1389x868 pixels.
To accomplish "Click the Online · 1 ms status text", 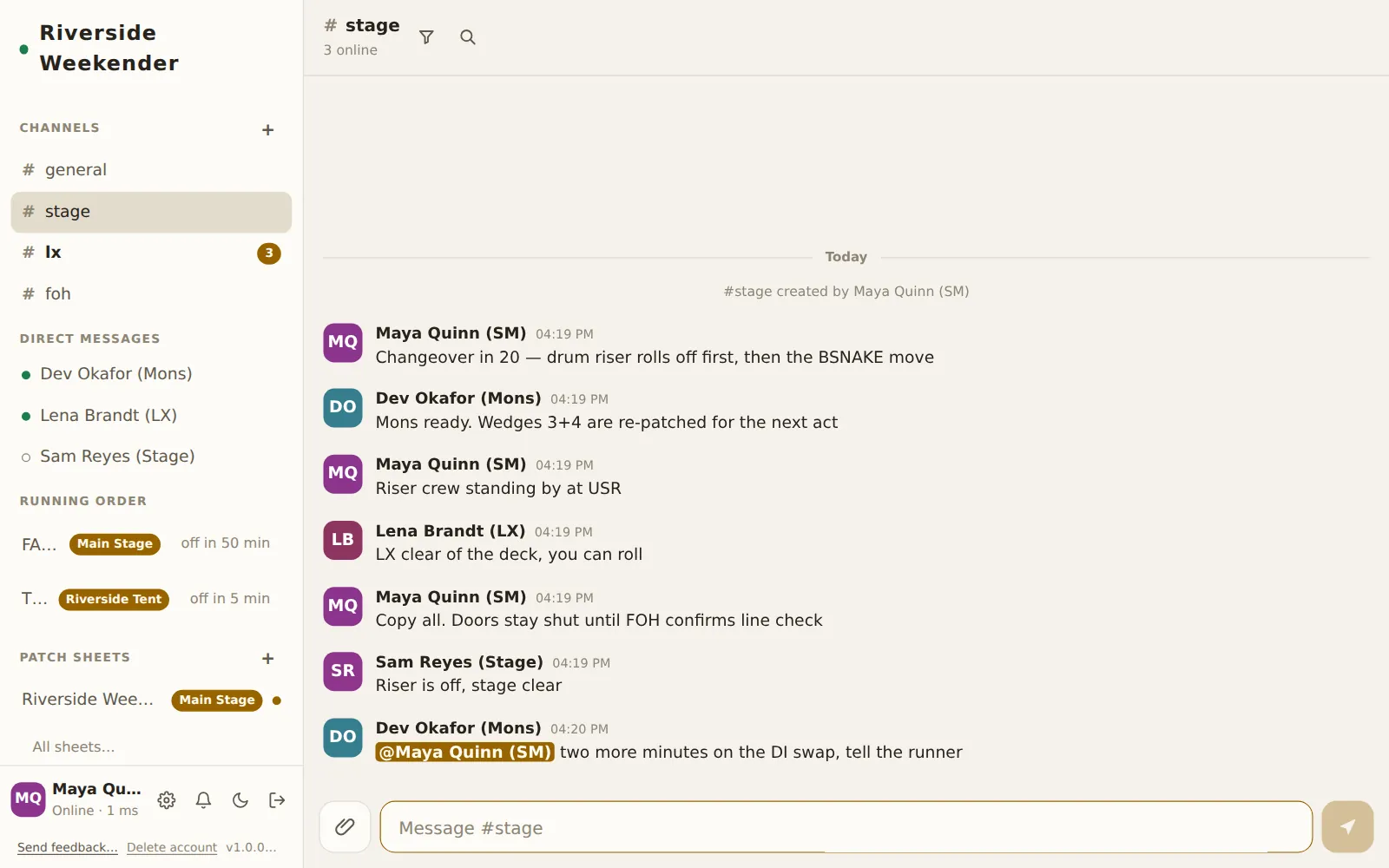I will 95,811.
